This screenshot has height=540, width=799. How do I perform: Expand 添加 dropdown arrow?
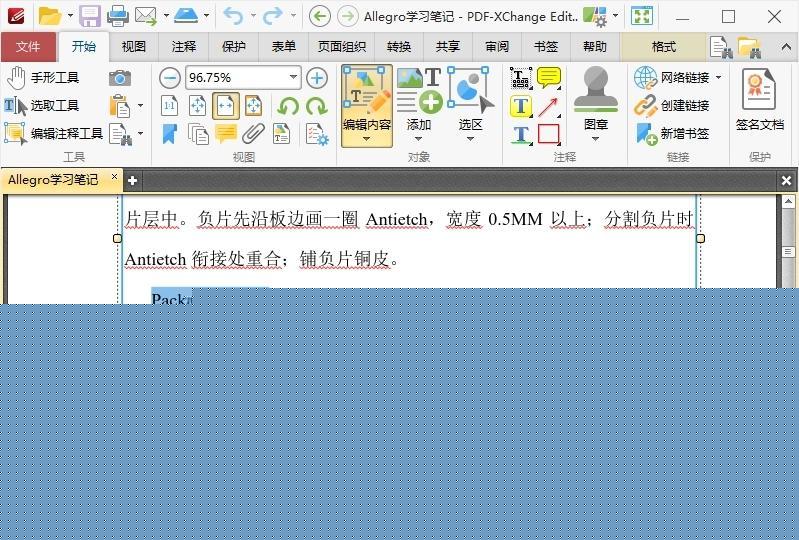(x=418, y=139)
